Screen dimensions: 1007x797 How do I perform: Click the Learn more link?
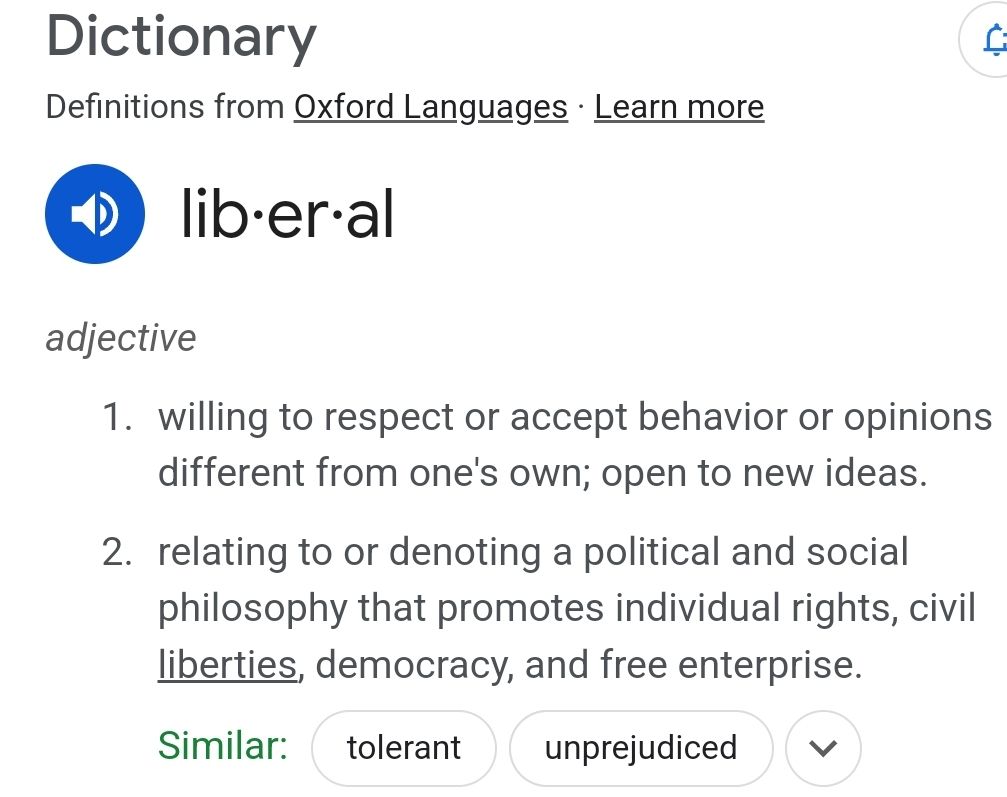679,107
